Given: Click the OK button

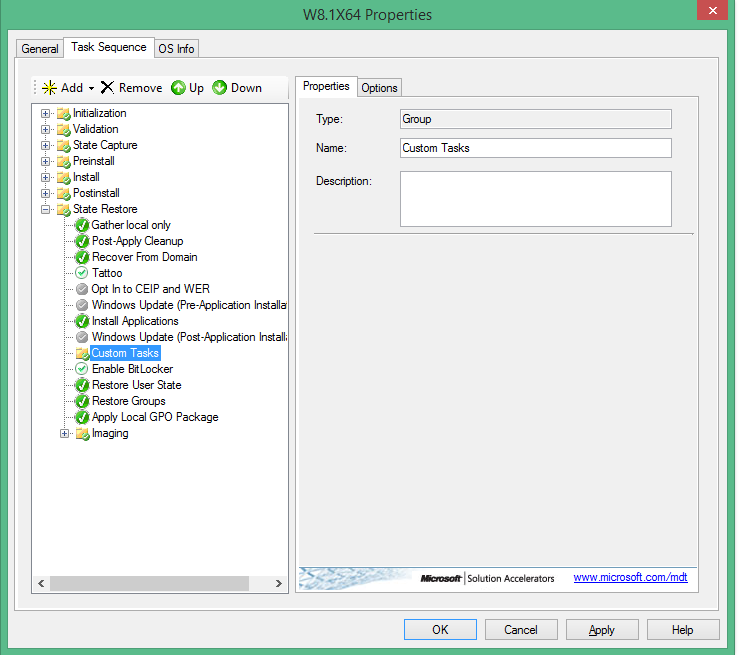Looking at the screenshot, I should [x=440, y=630].
